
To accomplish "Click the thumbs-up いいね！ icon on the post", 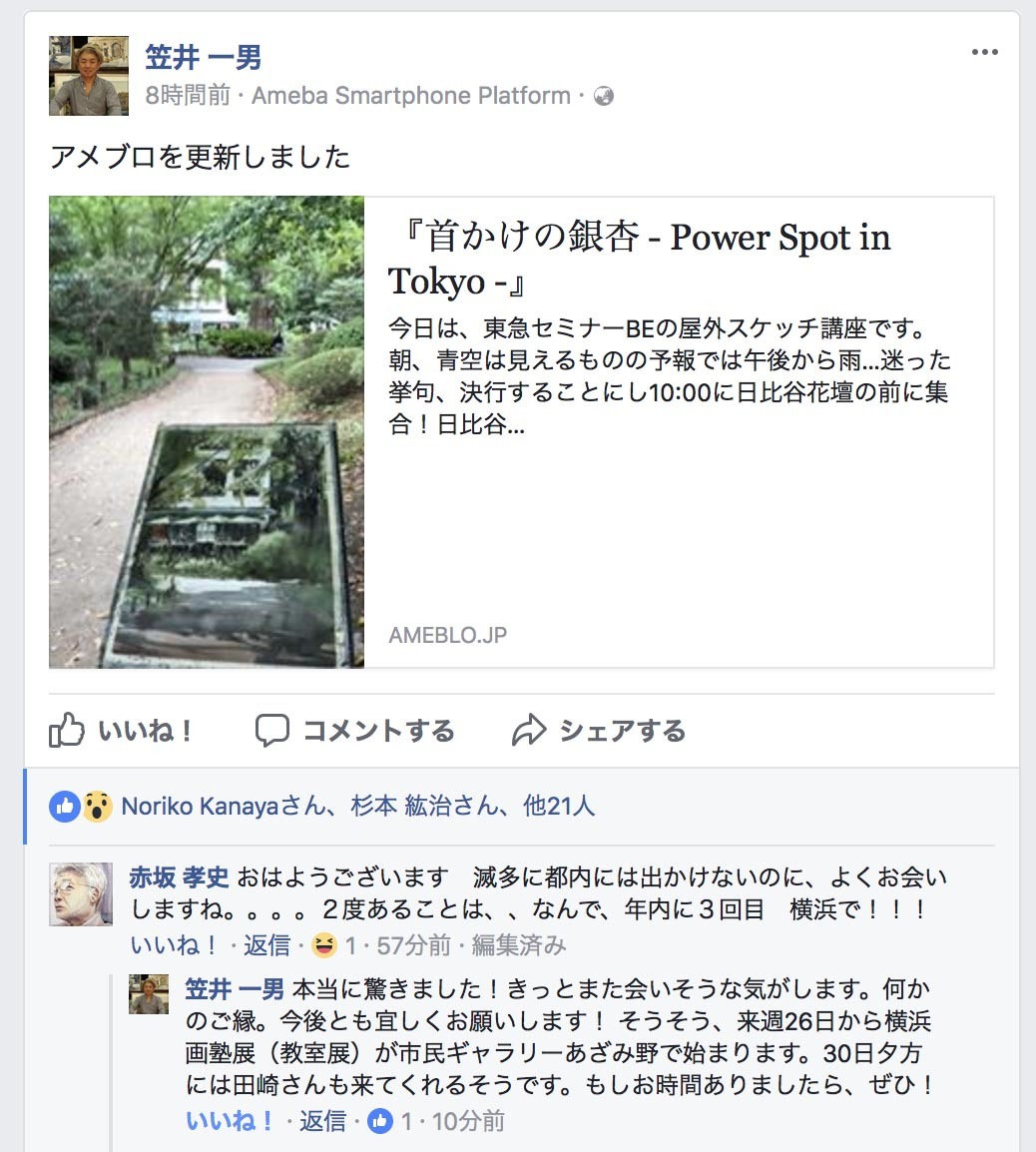I will (x=67, y=730).
